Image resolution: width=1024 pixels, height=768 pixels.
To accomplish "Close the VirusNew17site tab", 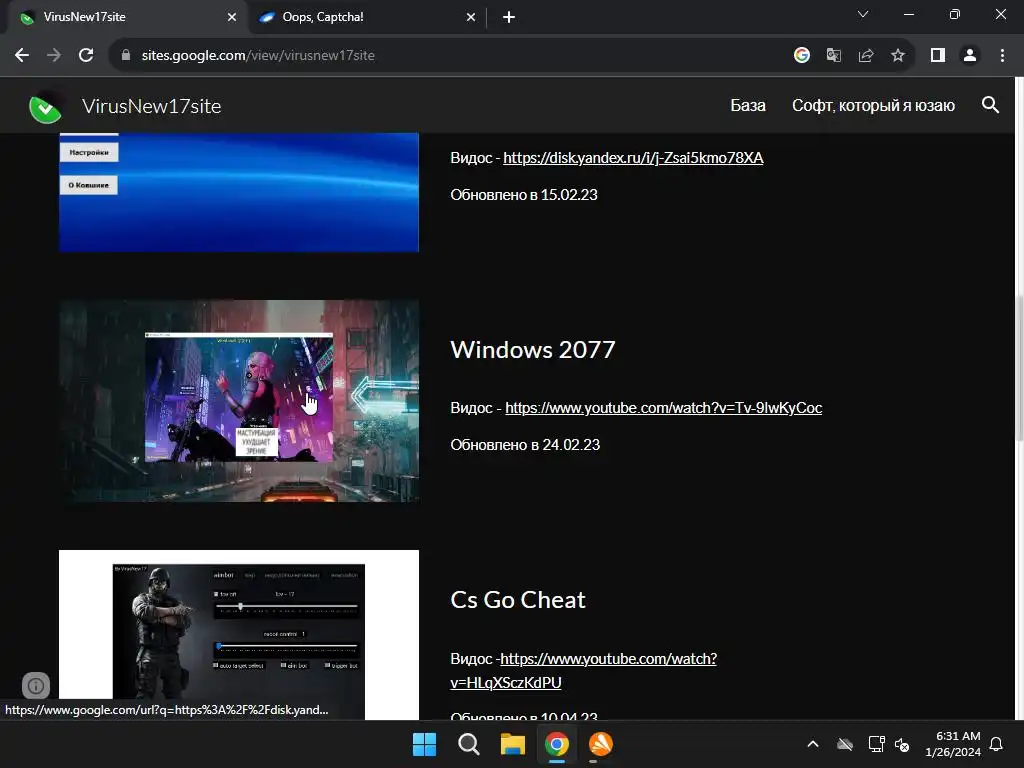I will tap(232, 17).
